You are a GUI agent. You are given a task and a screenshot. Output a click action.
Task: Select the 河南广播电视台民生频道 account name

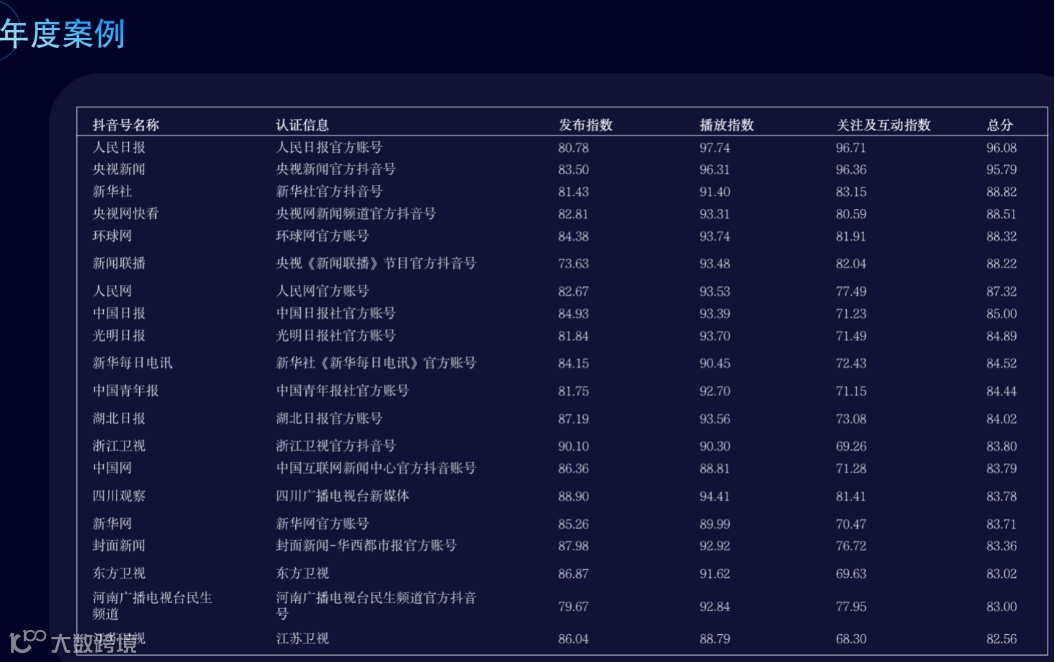[x=153, y=606]
